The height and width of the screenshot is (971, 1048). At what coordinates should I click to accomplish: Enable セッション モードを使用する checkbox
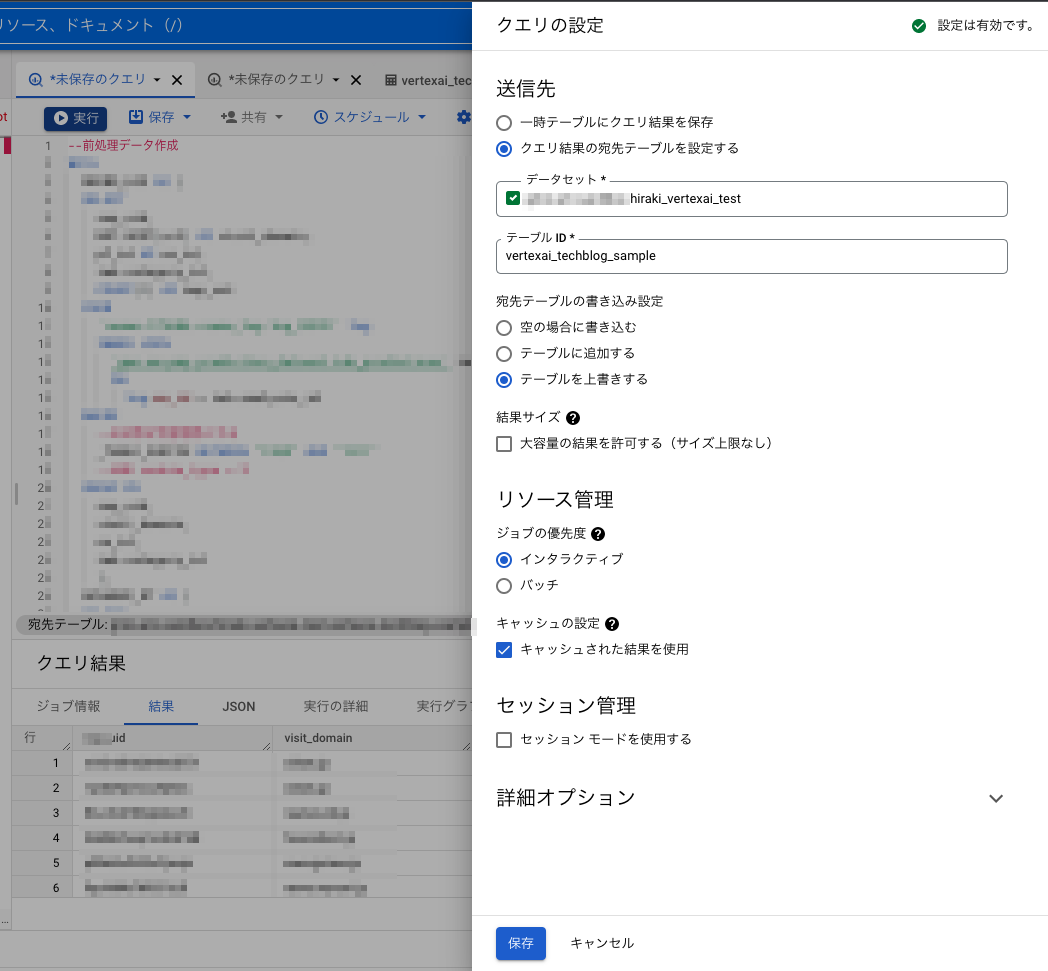[x=504, y=740]
